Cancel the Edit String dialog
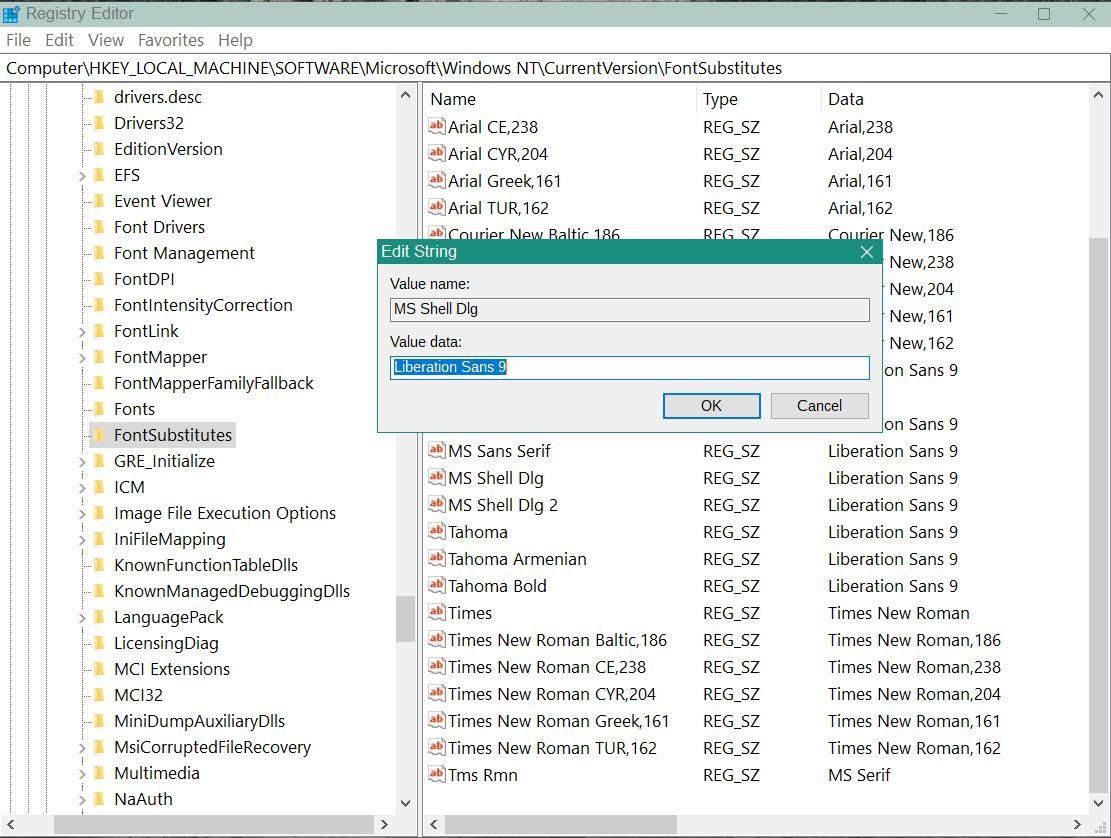The image size is (1111, 838). click(819, 406)
